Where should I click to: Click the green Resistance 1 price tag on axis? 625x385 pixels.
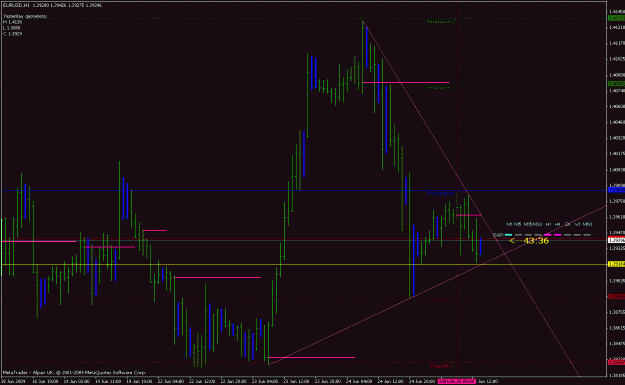click(616, 84)
